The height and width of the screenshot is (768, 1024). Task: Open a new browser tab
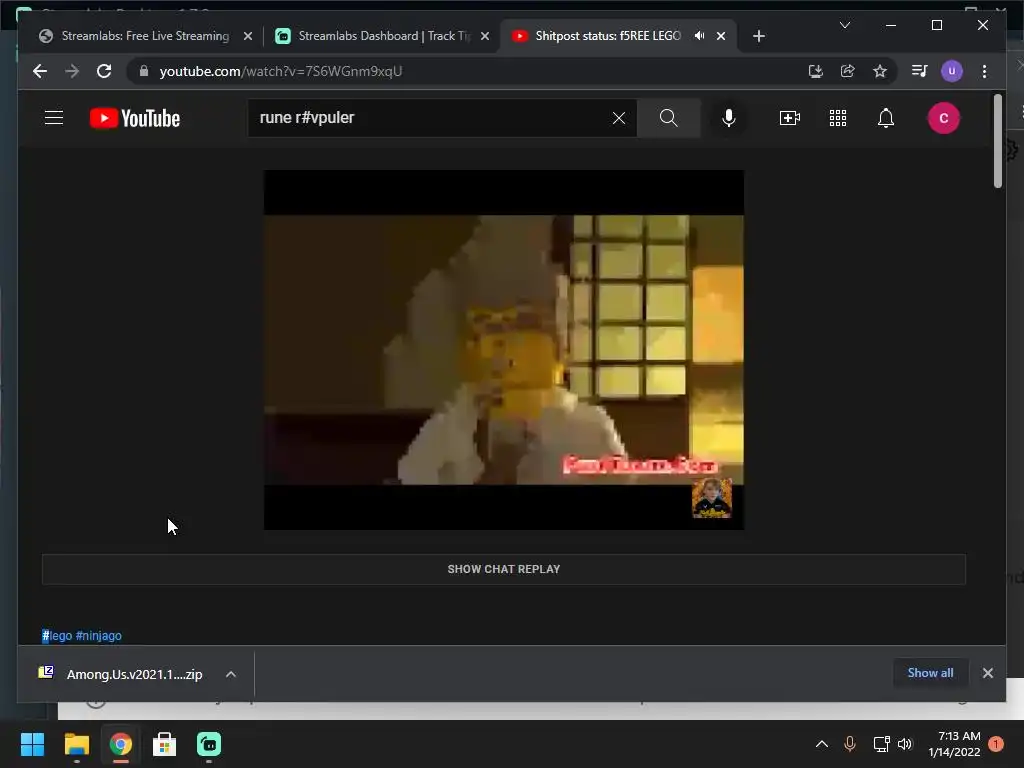[x=758, y=37]
